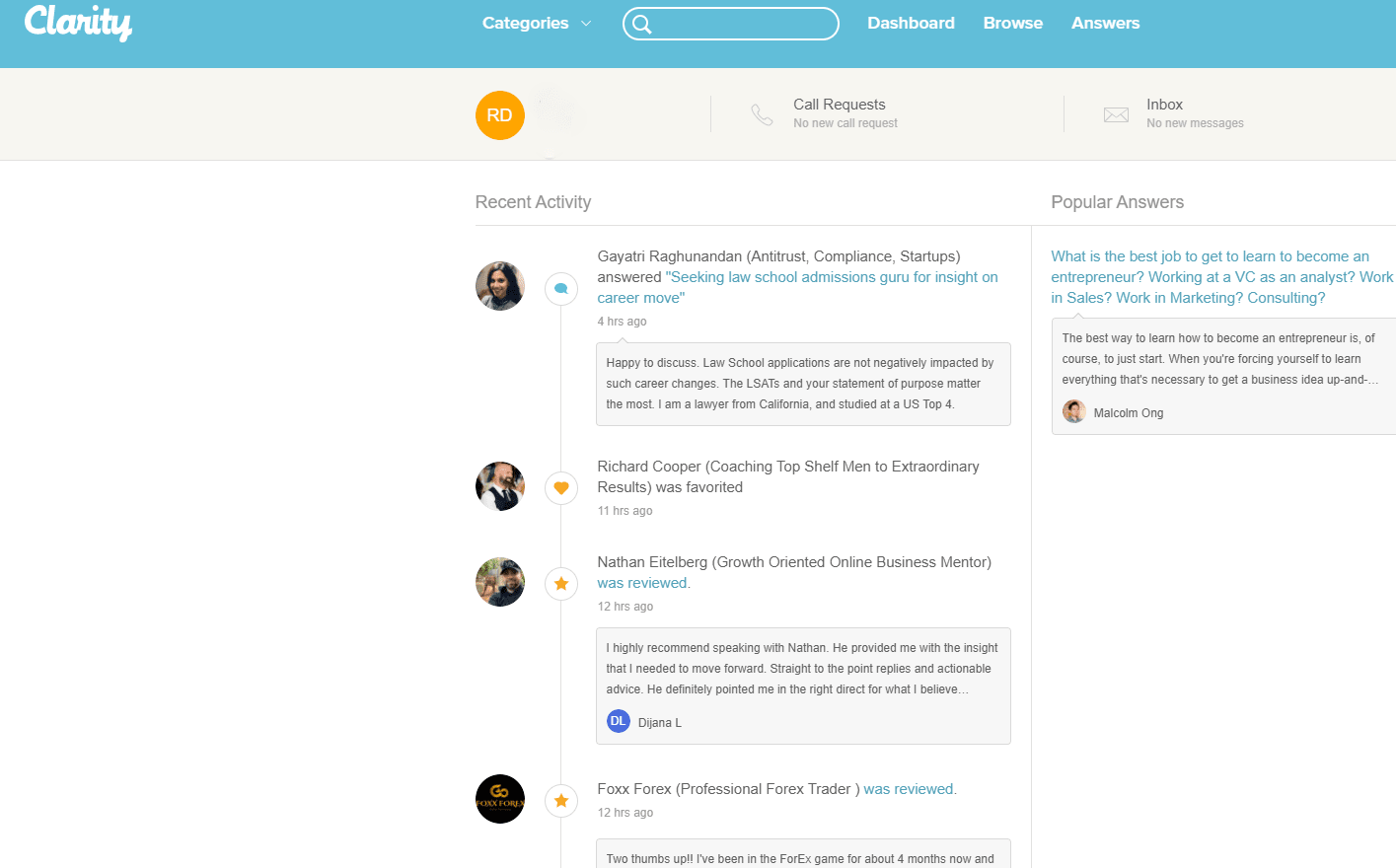Click the search magnifier icon
1396x868 pixels.
coord(642,24)
